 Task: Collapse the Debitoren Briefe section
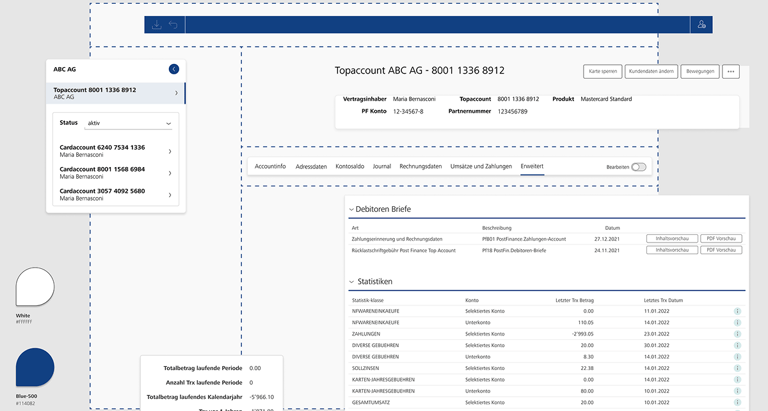pos(351,210)
